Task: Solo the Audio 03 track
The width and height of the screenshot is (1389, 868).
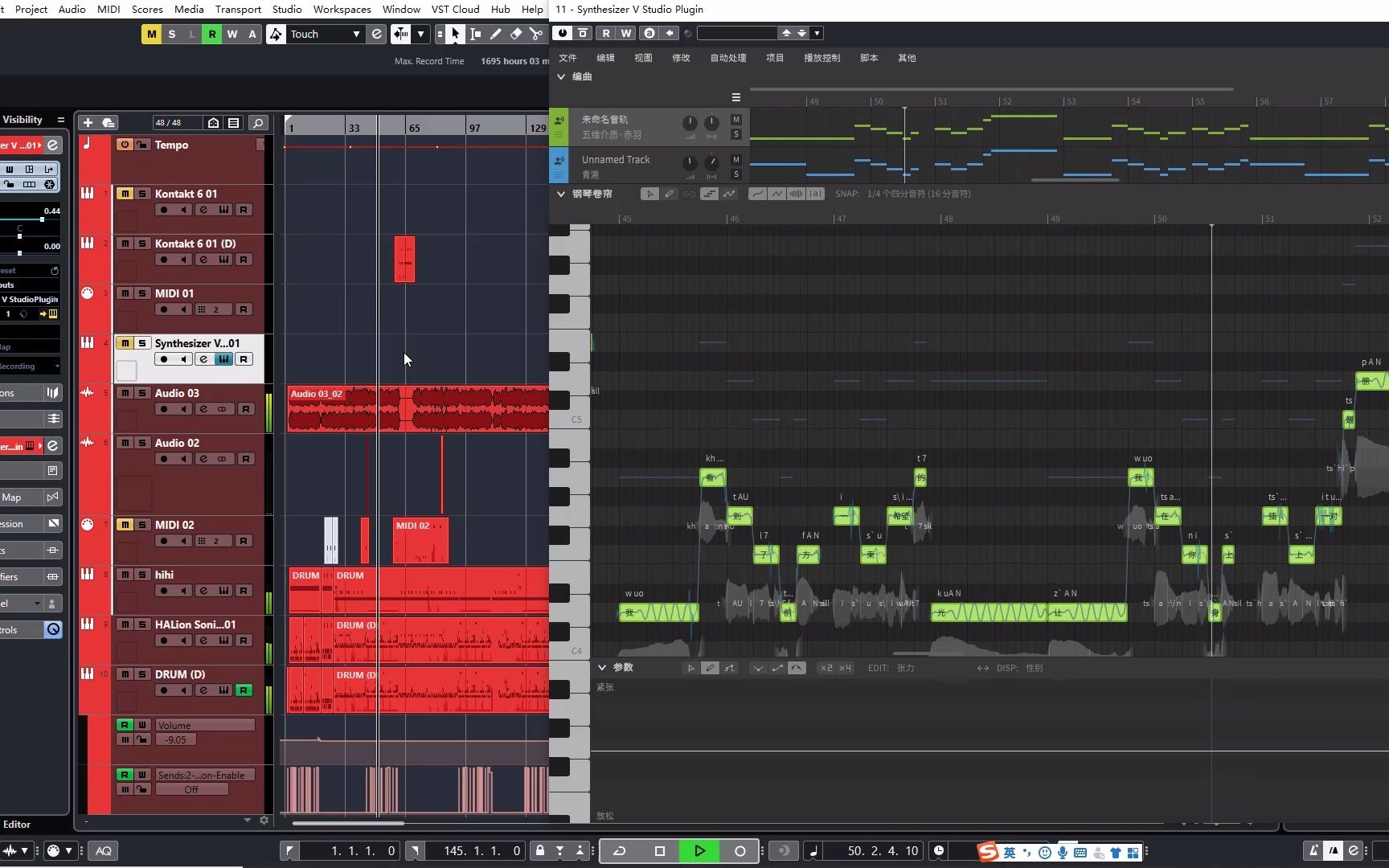Action: pos(142,393)
